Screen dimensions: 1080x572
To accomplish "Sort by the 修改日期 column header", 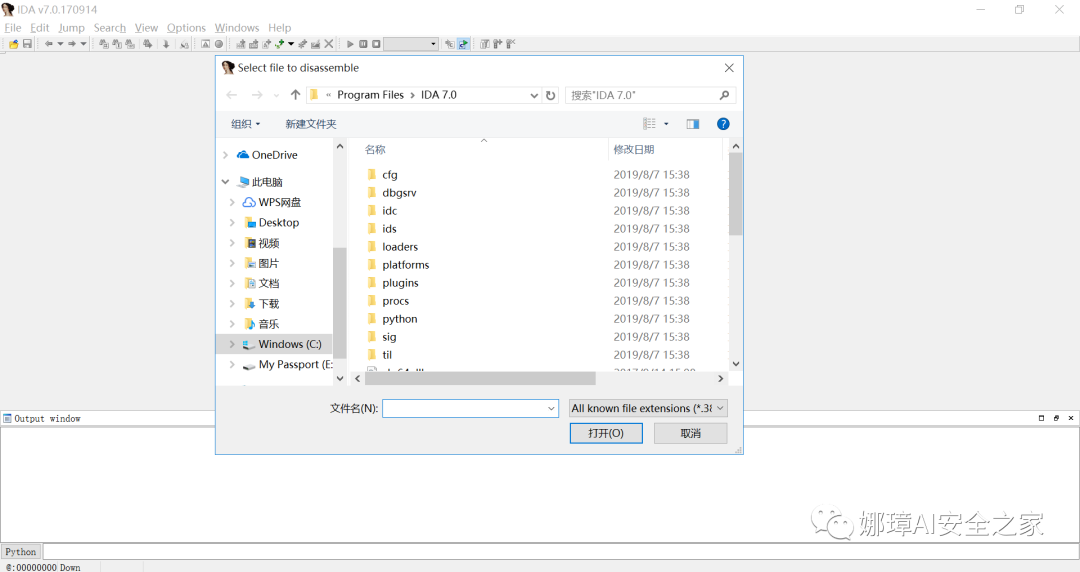I will tap(634, 150).
